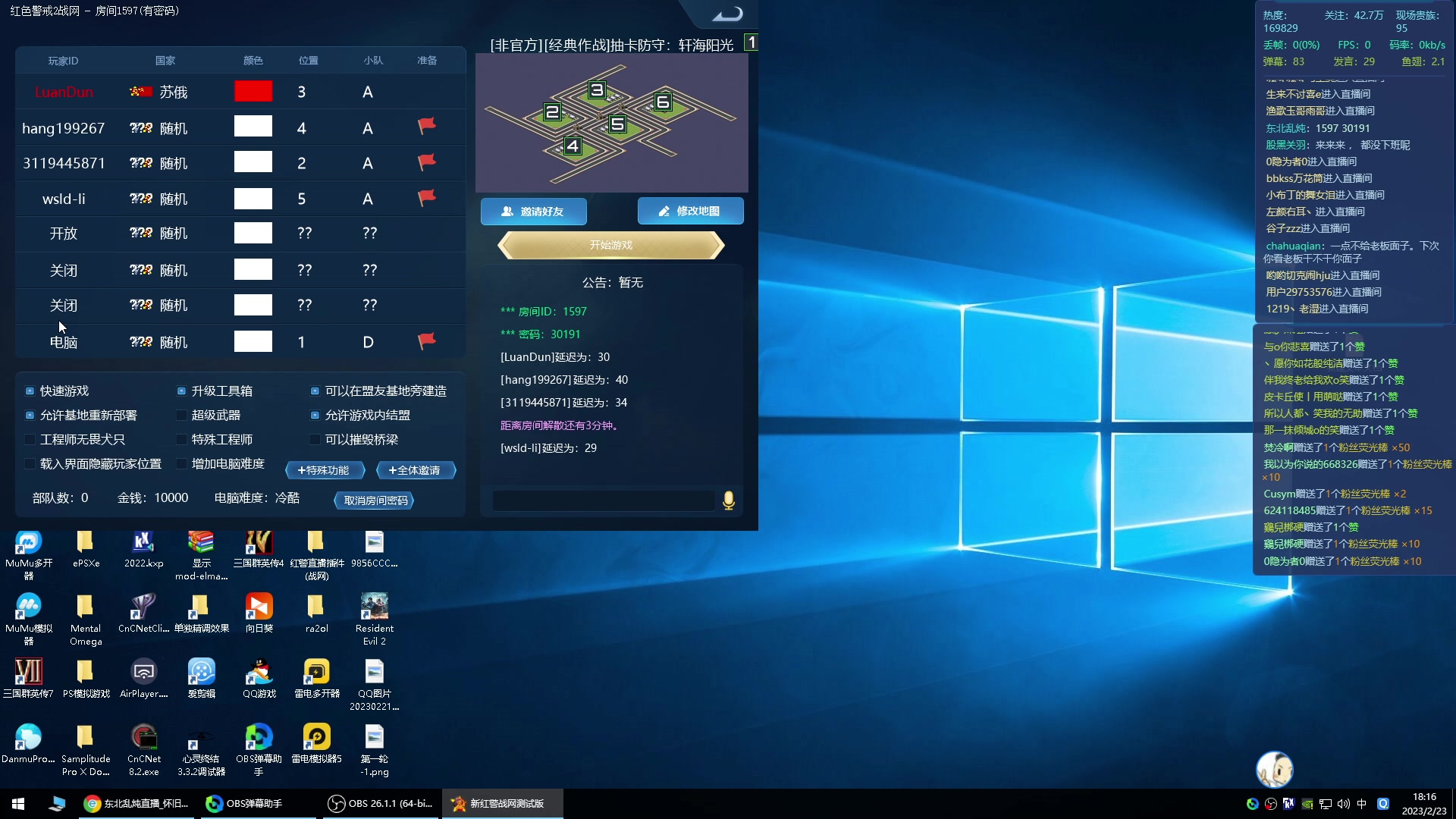Click +全体邀请 button
1456x819 pixels.
coord(416,470)
